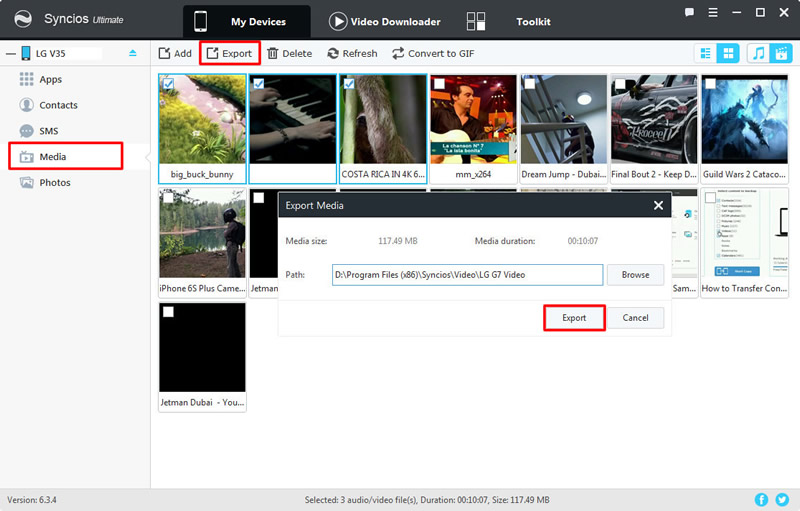Check the Dream Jump - Dubai checkbox
Screen dimensions: 800x511
tap(530, 84)
